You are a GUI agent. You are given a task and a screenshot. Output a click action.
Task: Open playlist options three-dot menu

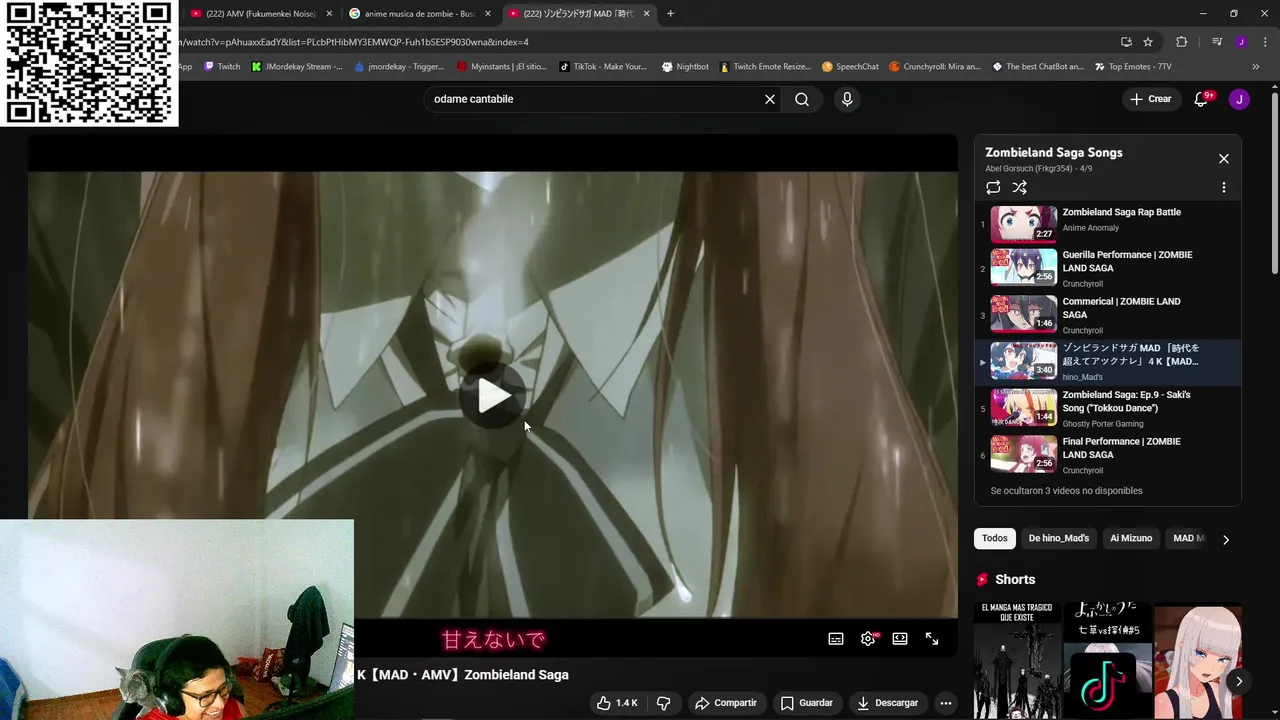coord(1223,187)
